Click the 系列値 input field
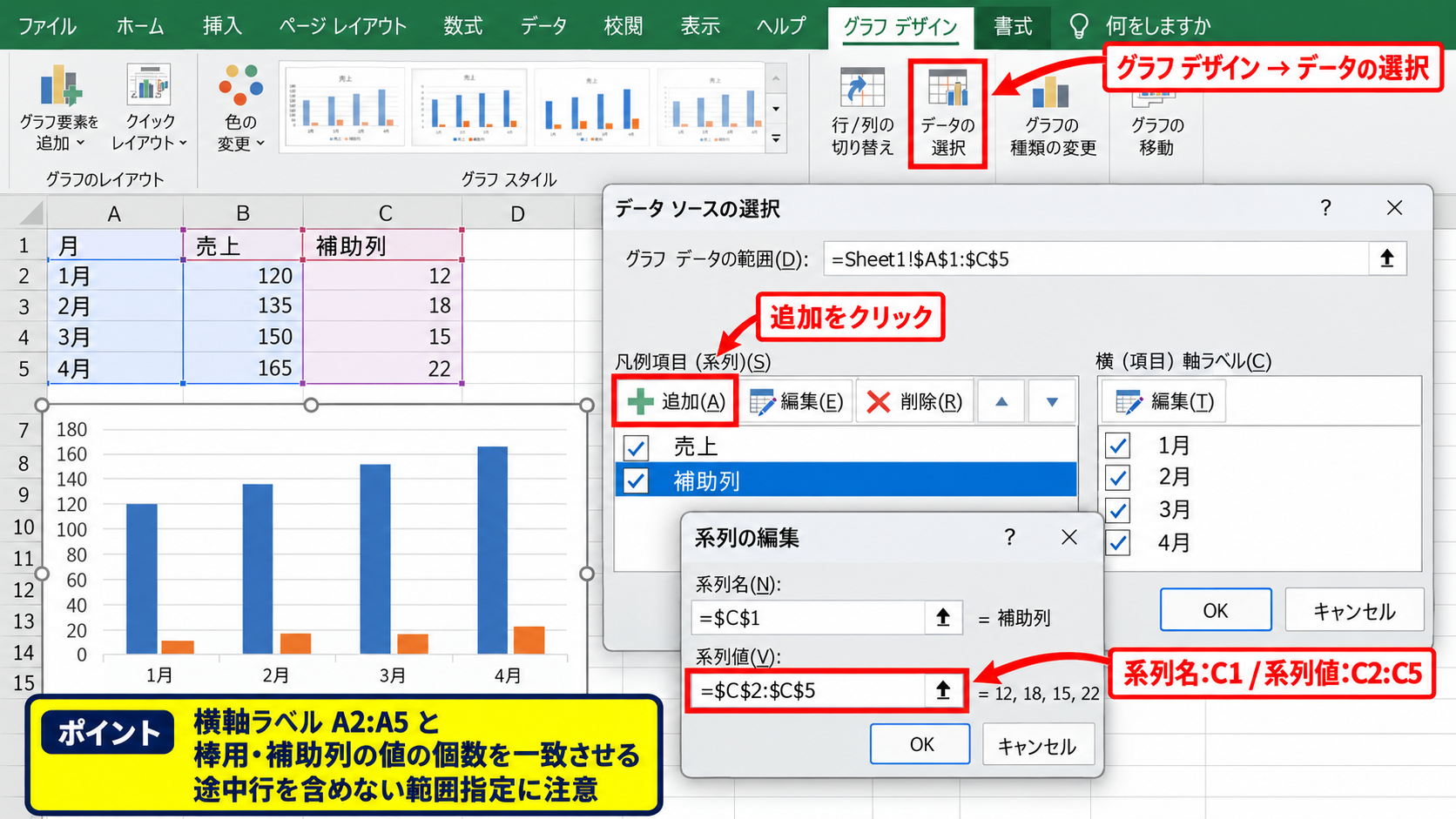The image size is (1456, 819). pos(808,690)
